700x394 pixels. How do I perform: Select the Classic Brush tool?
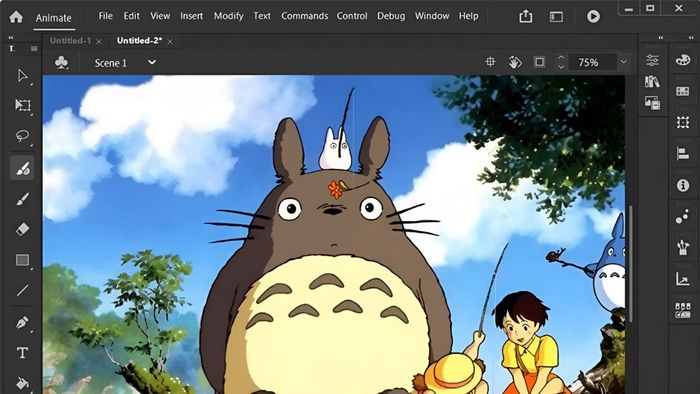click(22, 199)
